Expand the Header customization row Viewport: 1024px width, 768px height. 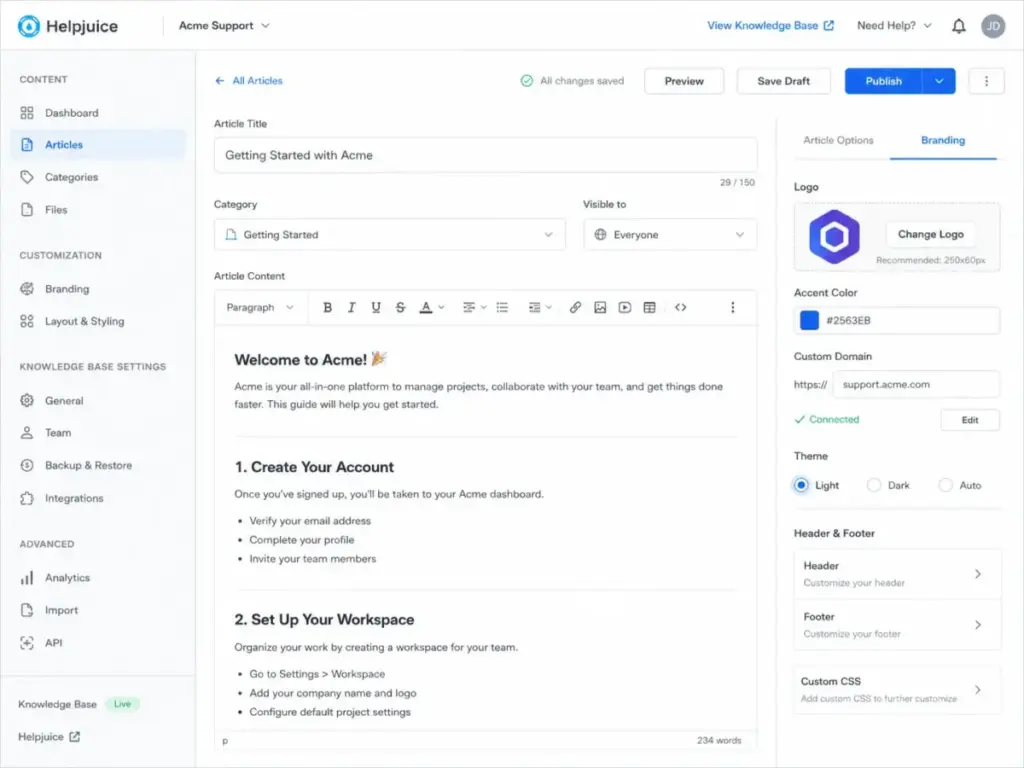coord(897,574)
